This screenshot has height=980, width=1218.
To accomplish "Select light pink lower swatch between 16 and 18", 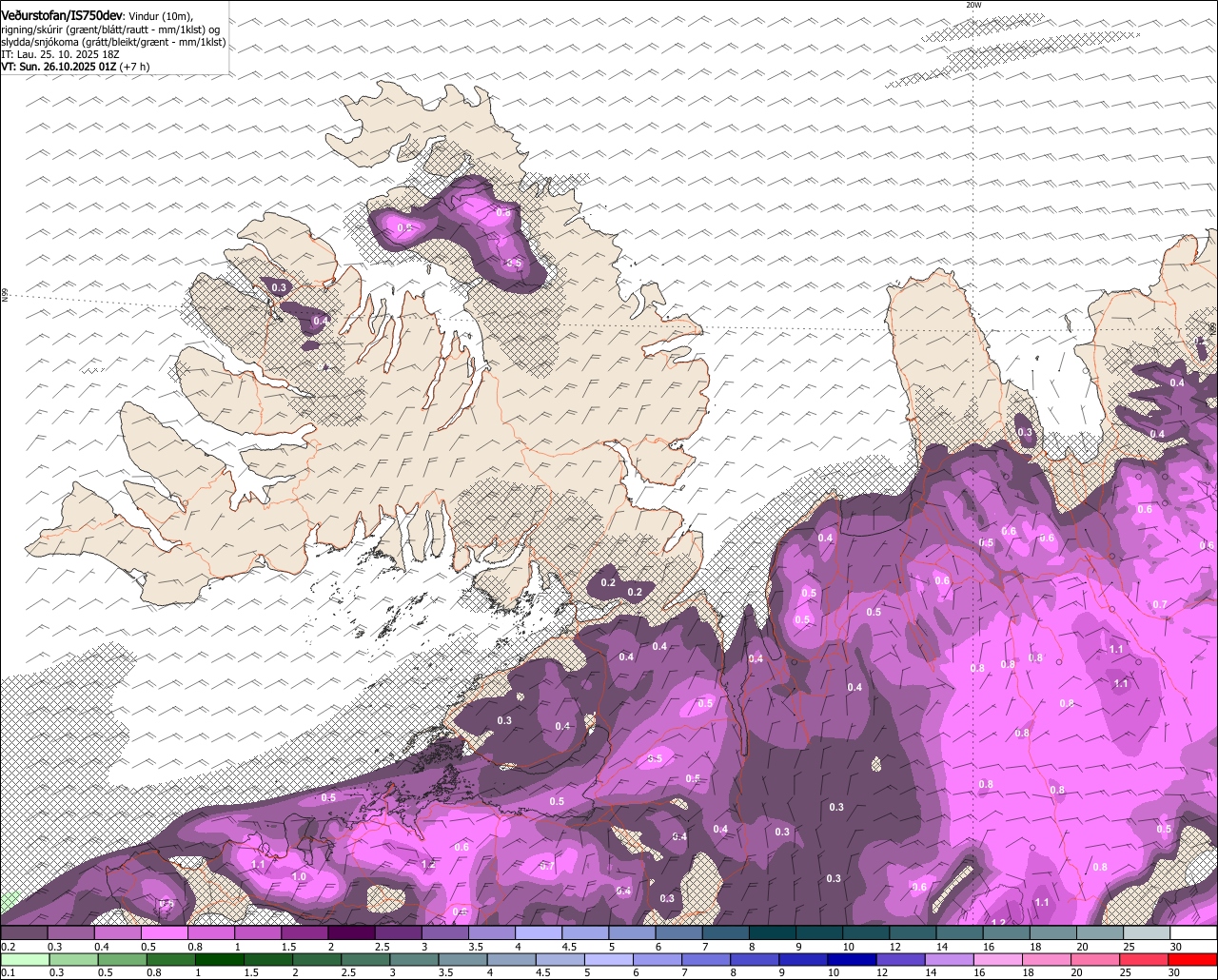I will point(999,960).
